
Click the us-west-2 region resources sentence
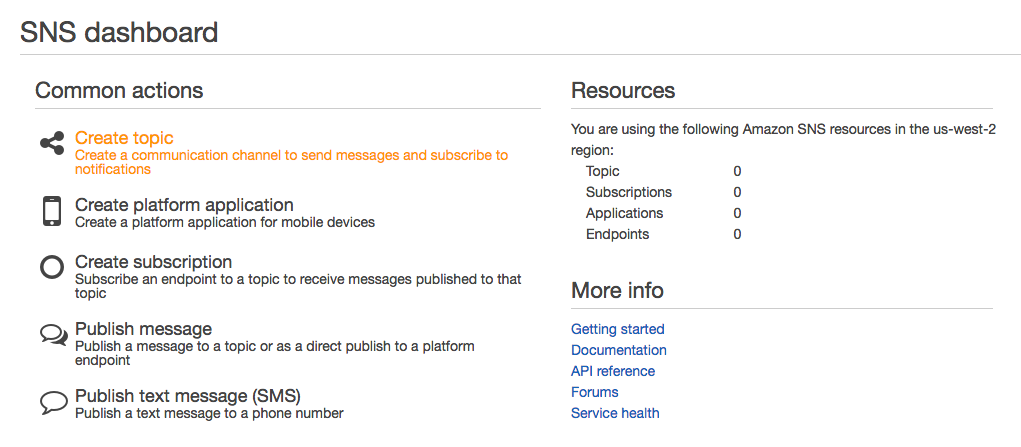pyautogui.click(x=783, y=139)
